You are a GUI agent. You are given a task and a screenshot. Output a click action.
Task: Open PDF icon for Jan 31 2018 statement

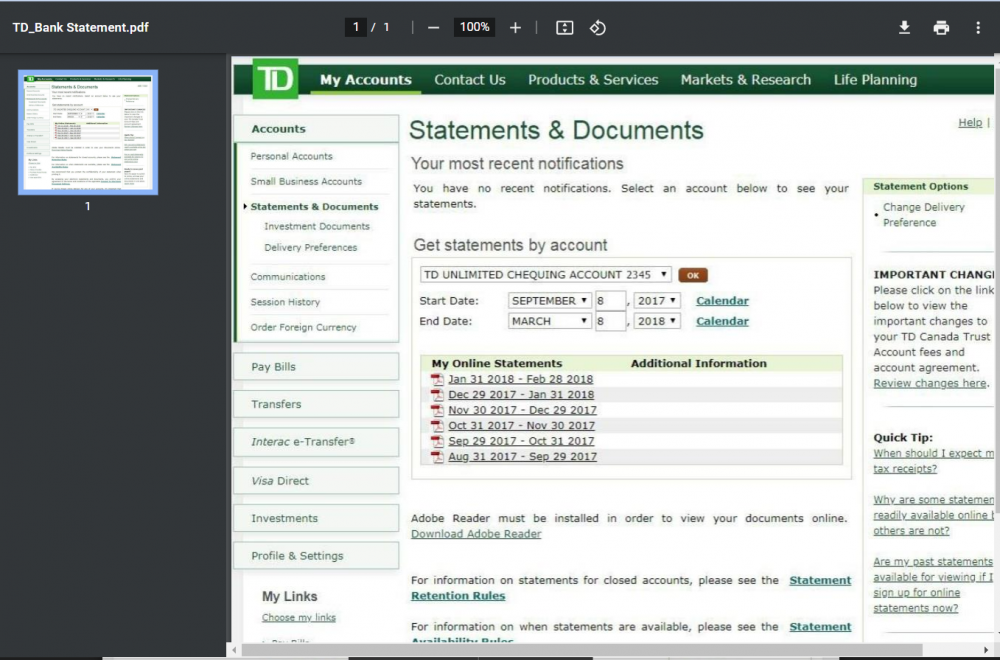click(437, 379)
